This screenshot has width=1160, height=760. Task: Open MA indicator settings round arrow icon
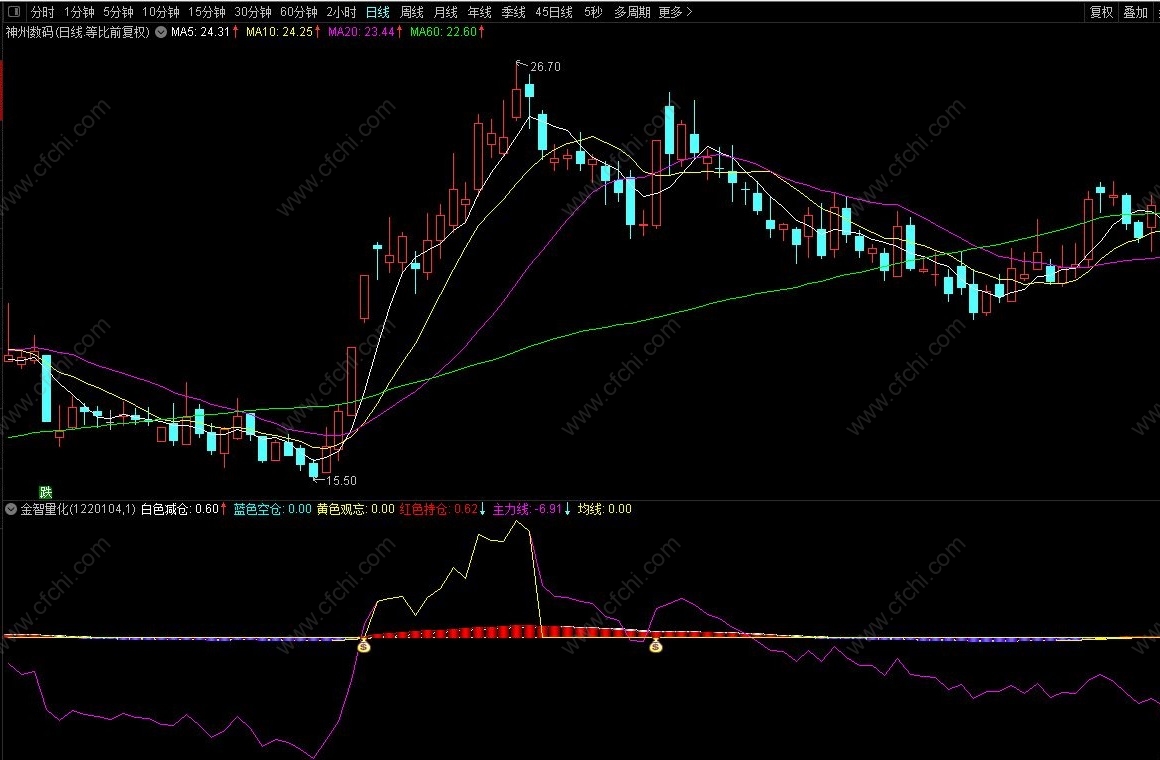pos(161,32)
